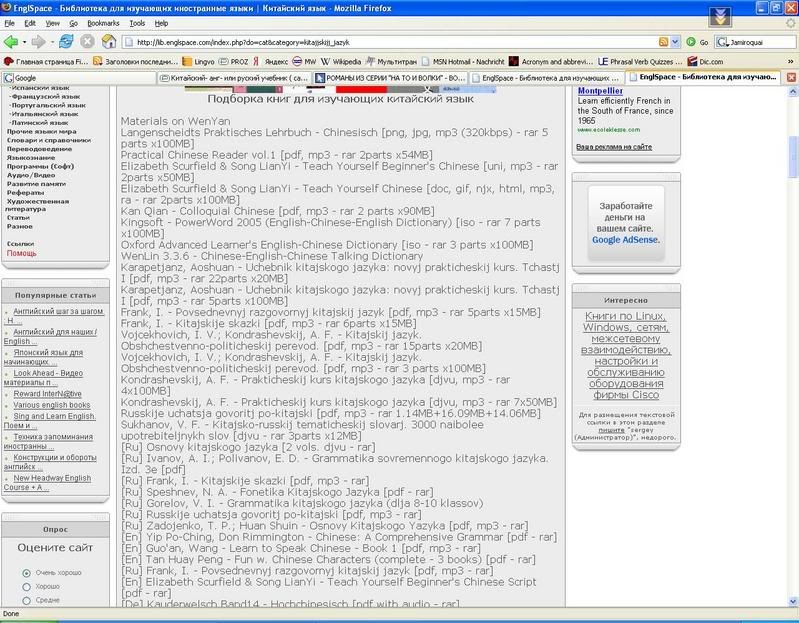Open the Acronym and abbrevi... bookmark
Image resolution: width=799 pixels, height=623 pixels.
[551, 62]
